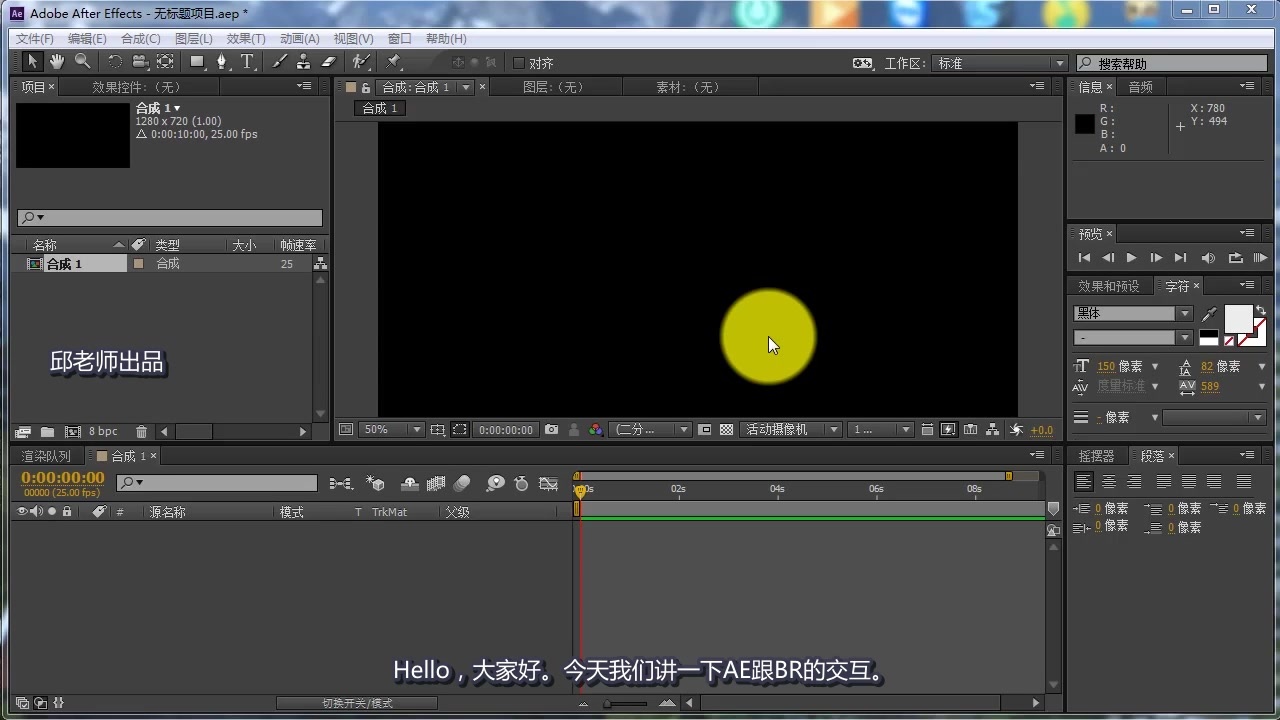Select the Pan Behind anchor tool
Image resolution: width=1280 pixels, height=720 pixels.
click(165, 62)
